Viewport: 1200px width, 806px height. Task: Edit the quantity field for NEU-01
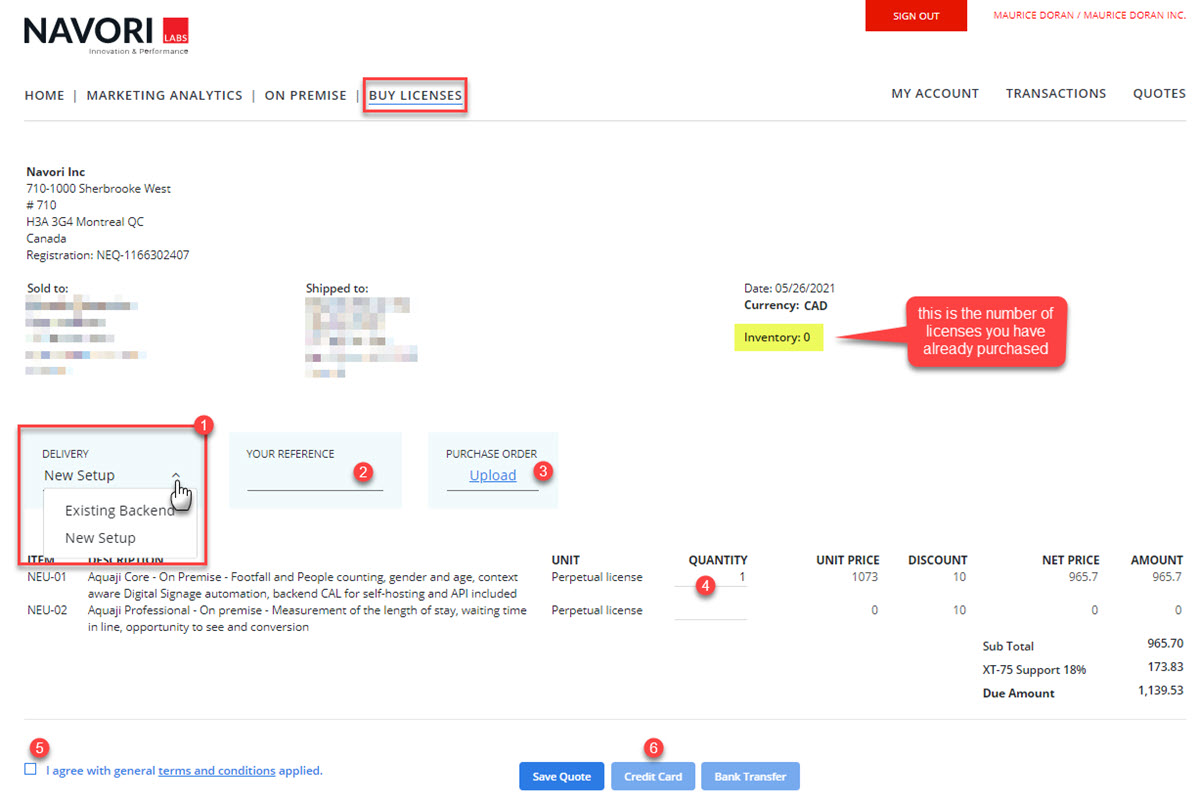pyautogui.click(x=711, y=578)
